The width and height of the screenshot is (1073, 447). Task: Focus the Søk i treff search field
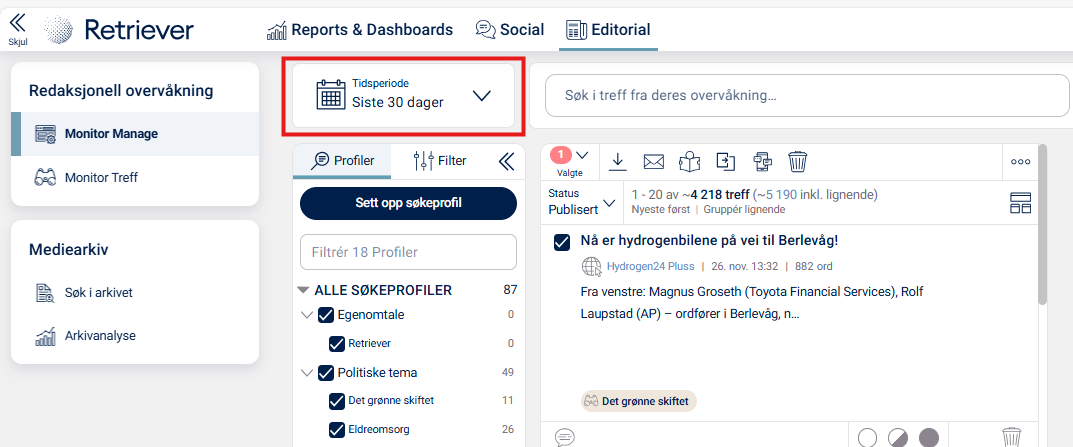tap(807, 95)
